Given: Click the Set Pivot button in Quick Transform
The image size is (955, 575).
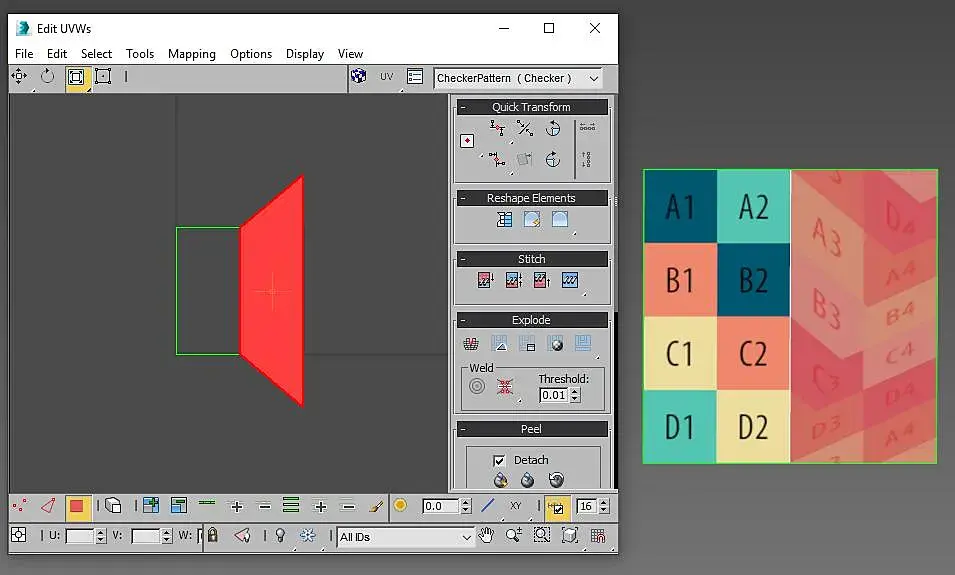Looking at the screenshot, I should [467, 141].
